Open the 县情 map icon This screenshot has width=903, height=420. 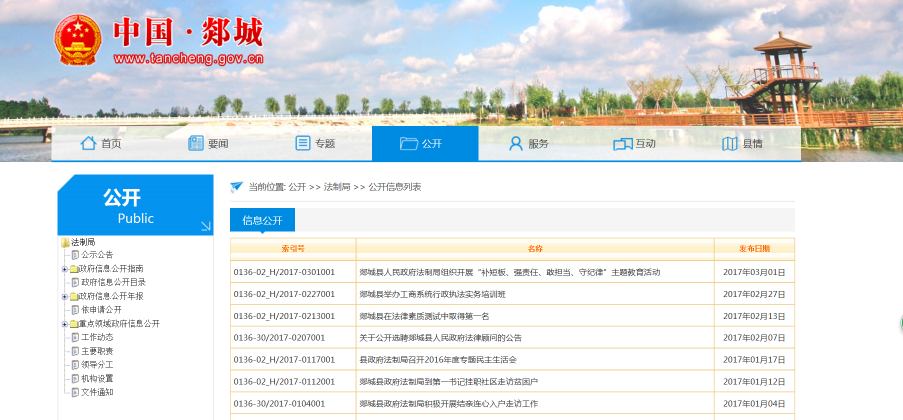730,143
